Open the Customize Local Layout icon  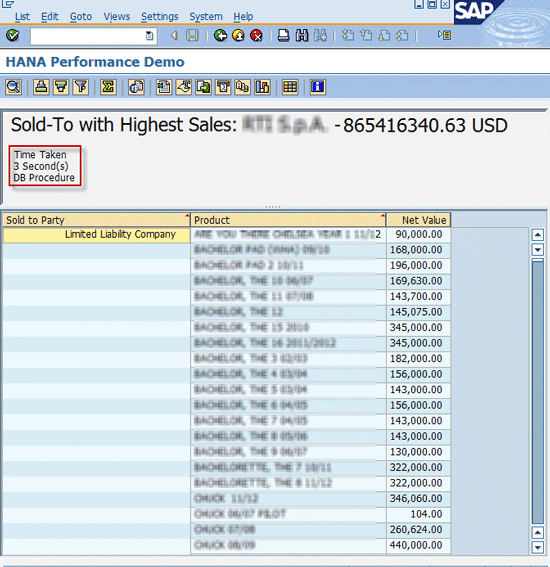tap(444, 35)
